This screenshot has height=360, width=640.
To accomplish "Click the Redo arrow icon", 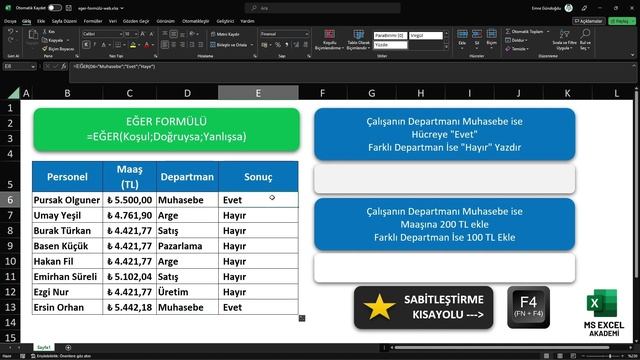I will (x=11, y=40).
